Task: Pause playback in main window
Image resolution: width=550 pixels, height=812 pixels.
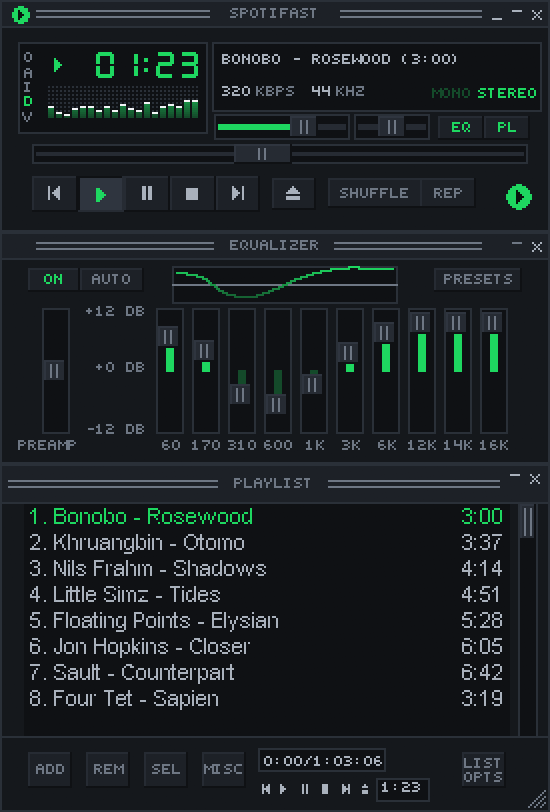Action: (x=147, y=194)
